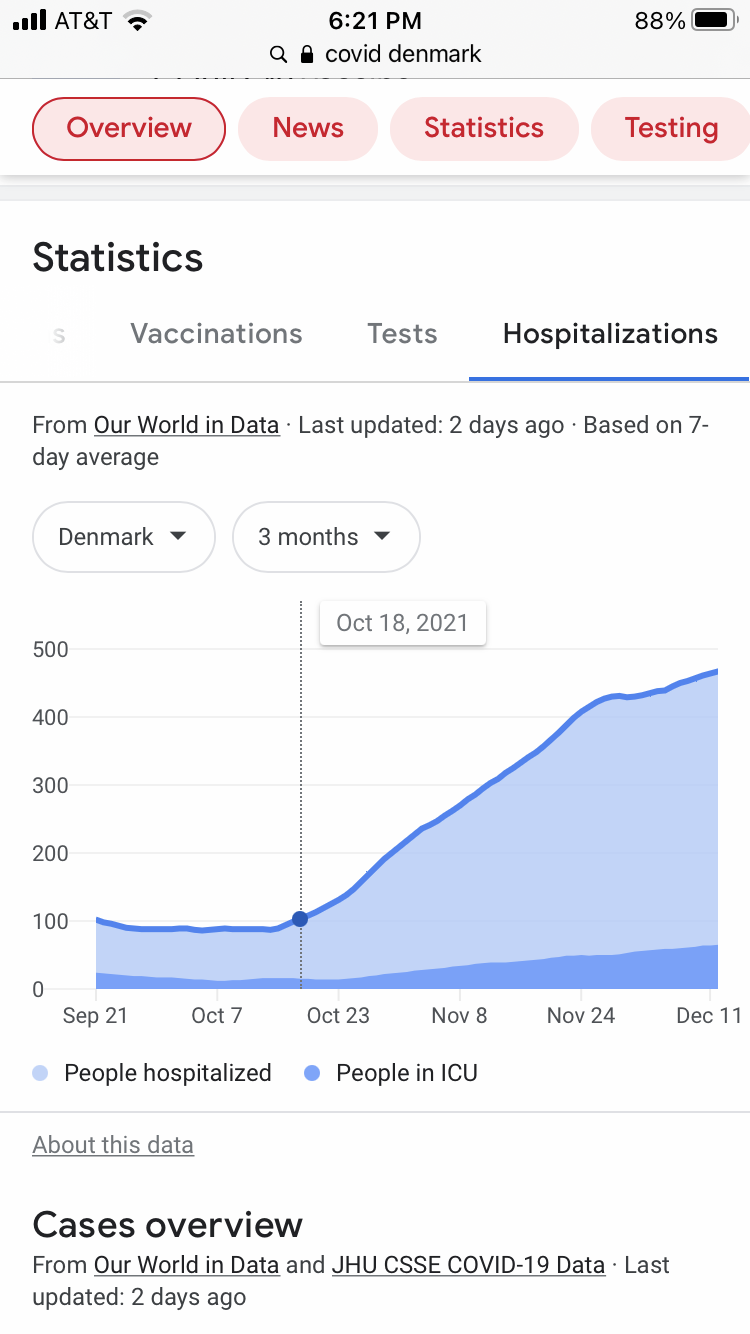
Task: Click the People hospitalized legend dot
Action: 40,1073
